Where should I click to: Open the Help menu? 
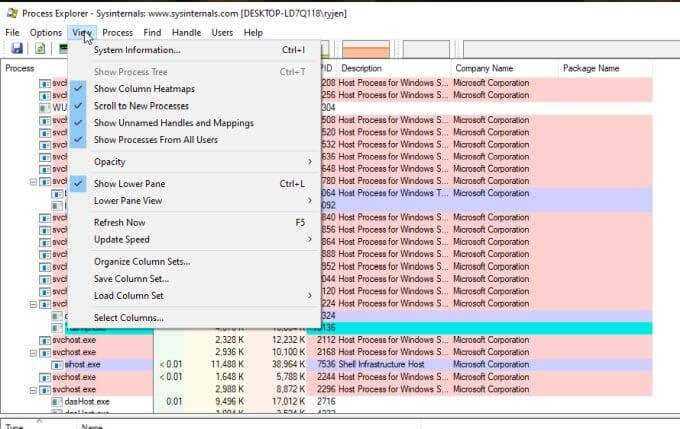coord(253,33)
